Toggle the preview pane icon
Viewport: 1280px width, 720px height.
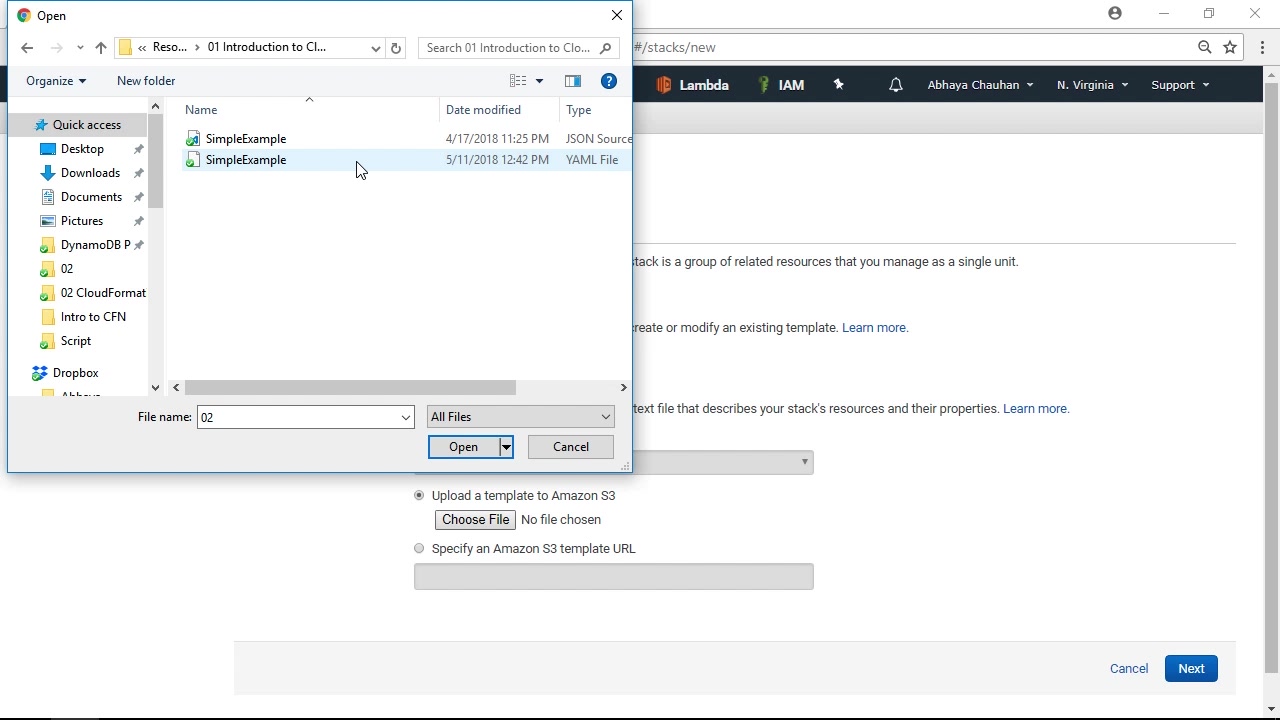click(573, 81)
